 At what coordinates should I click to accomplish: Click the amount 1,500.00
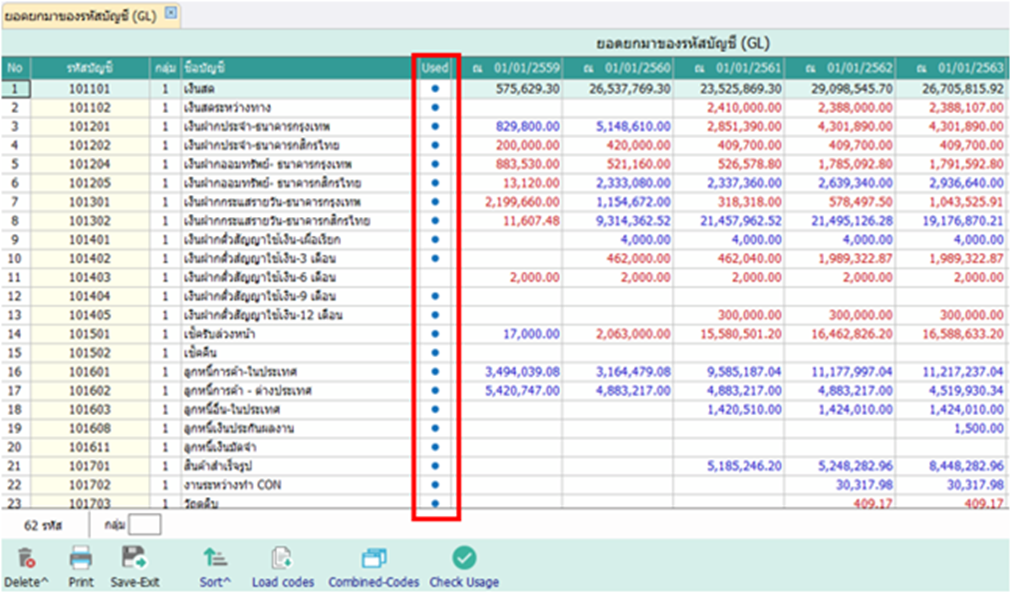[979, 429]
